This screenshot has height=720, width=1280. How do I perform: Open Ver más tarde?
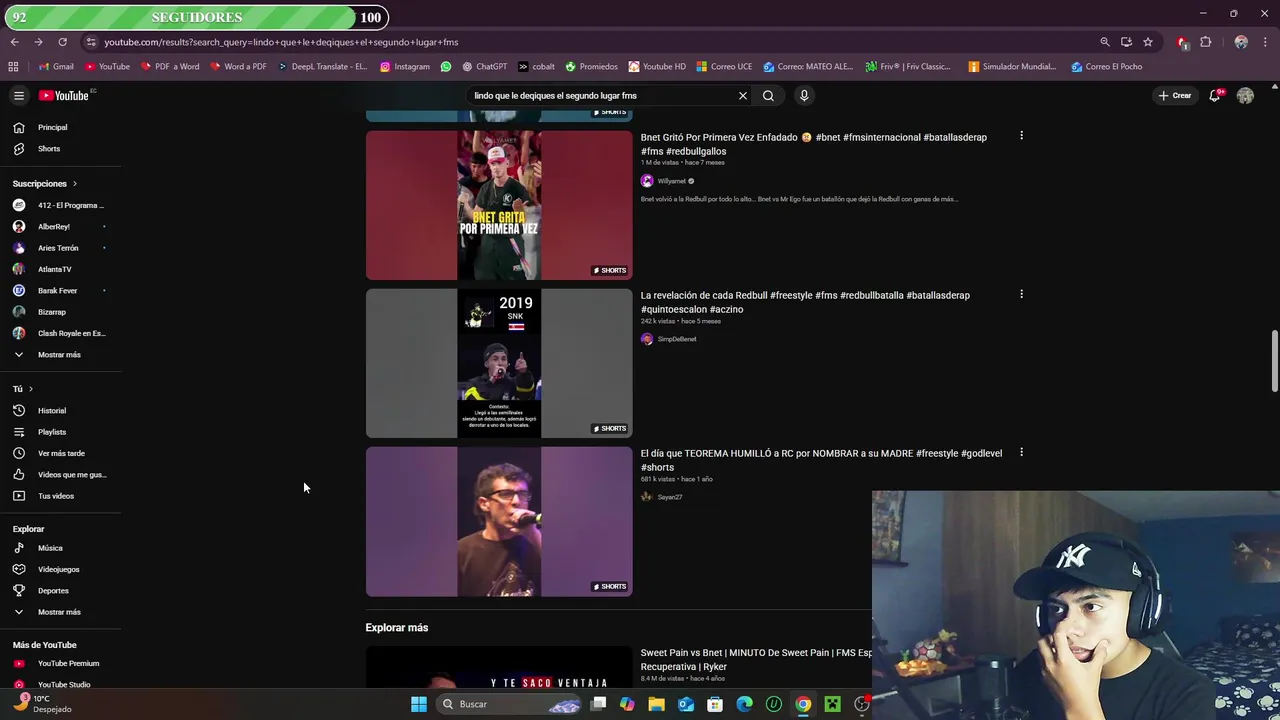(x=60, y=453)
